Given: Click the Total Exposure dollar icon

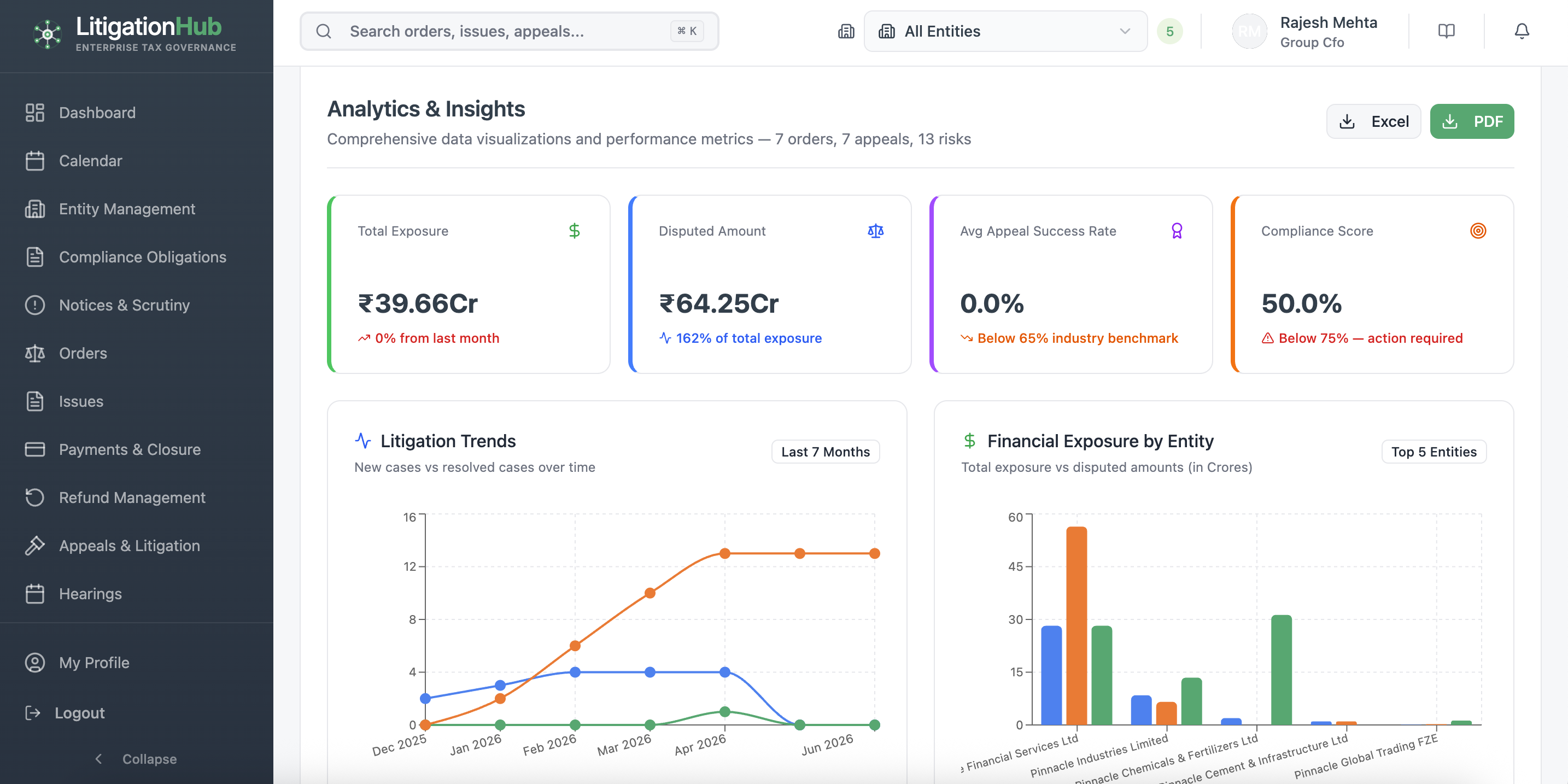Looking at the screenshot, I should 574,231.
